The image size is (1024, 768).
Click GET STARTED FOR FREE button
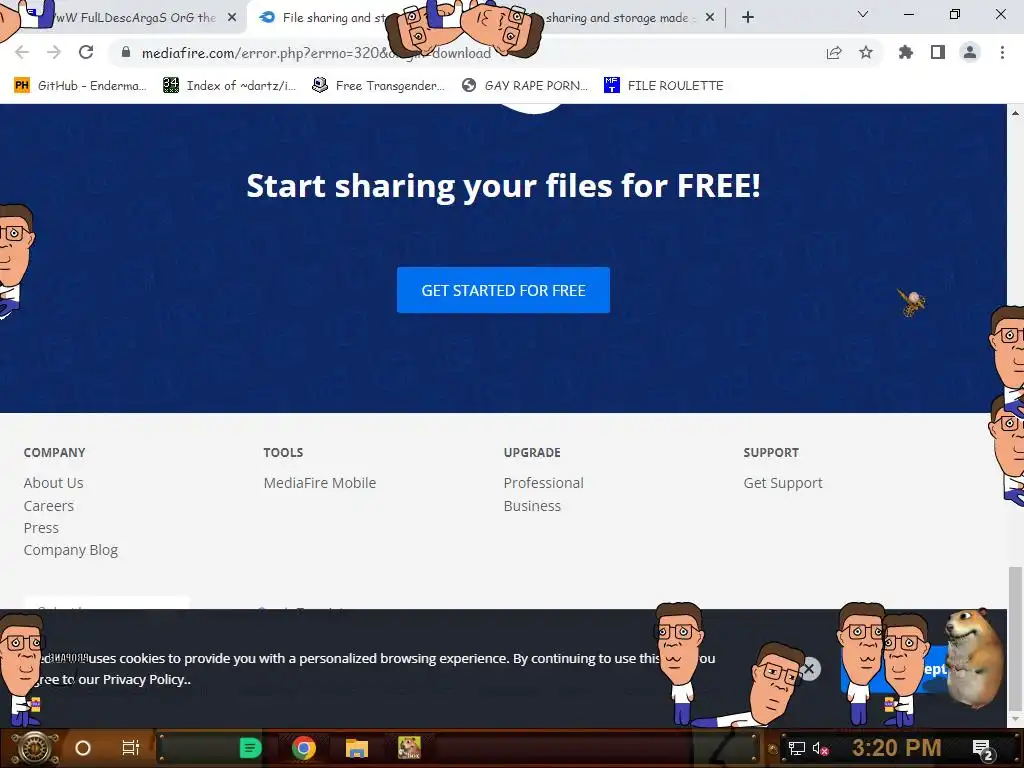(503, 290)
